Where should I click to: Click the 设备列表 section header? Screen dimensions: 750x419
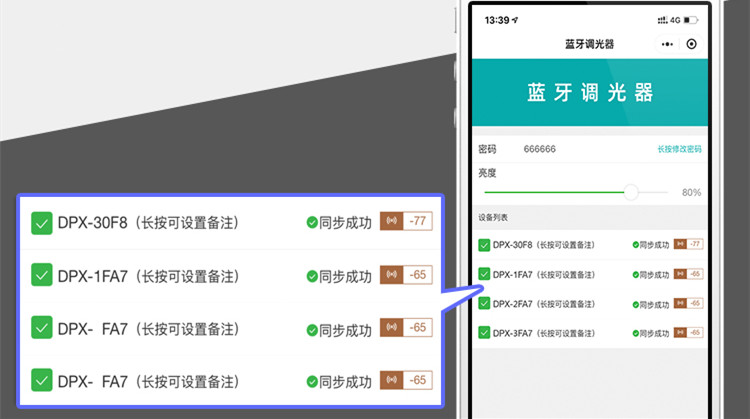pyautogui.click(x=495, y=217)
